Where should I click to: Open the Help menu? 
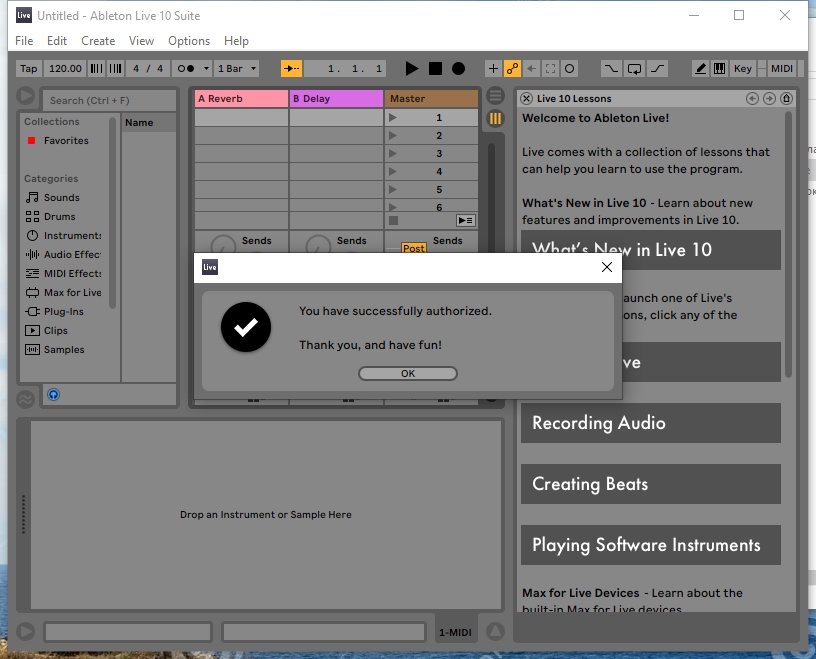pyautogui.click(x=236, y=41)
